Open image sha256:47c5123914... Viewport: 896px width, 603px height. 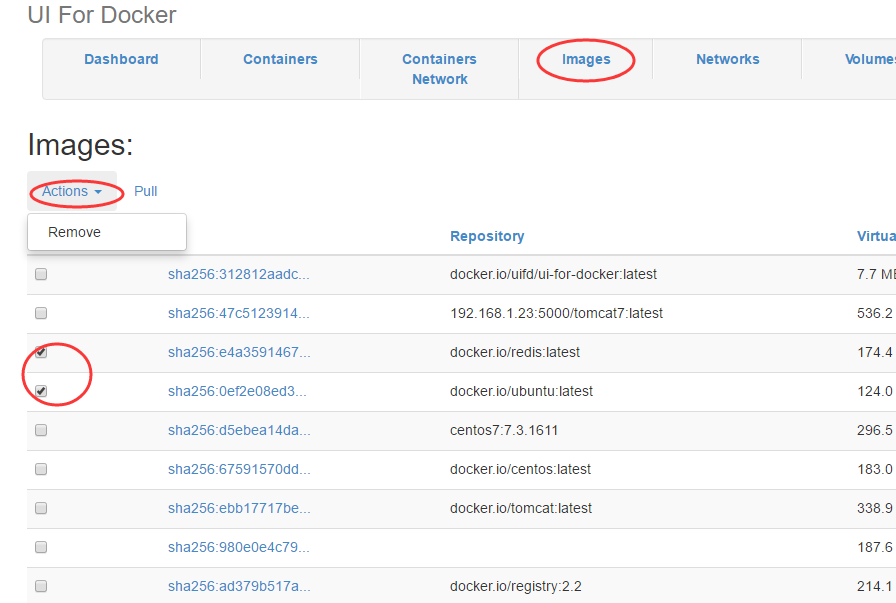(x=239, y=313)
